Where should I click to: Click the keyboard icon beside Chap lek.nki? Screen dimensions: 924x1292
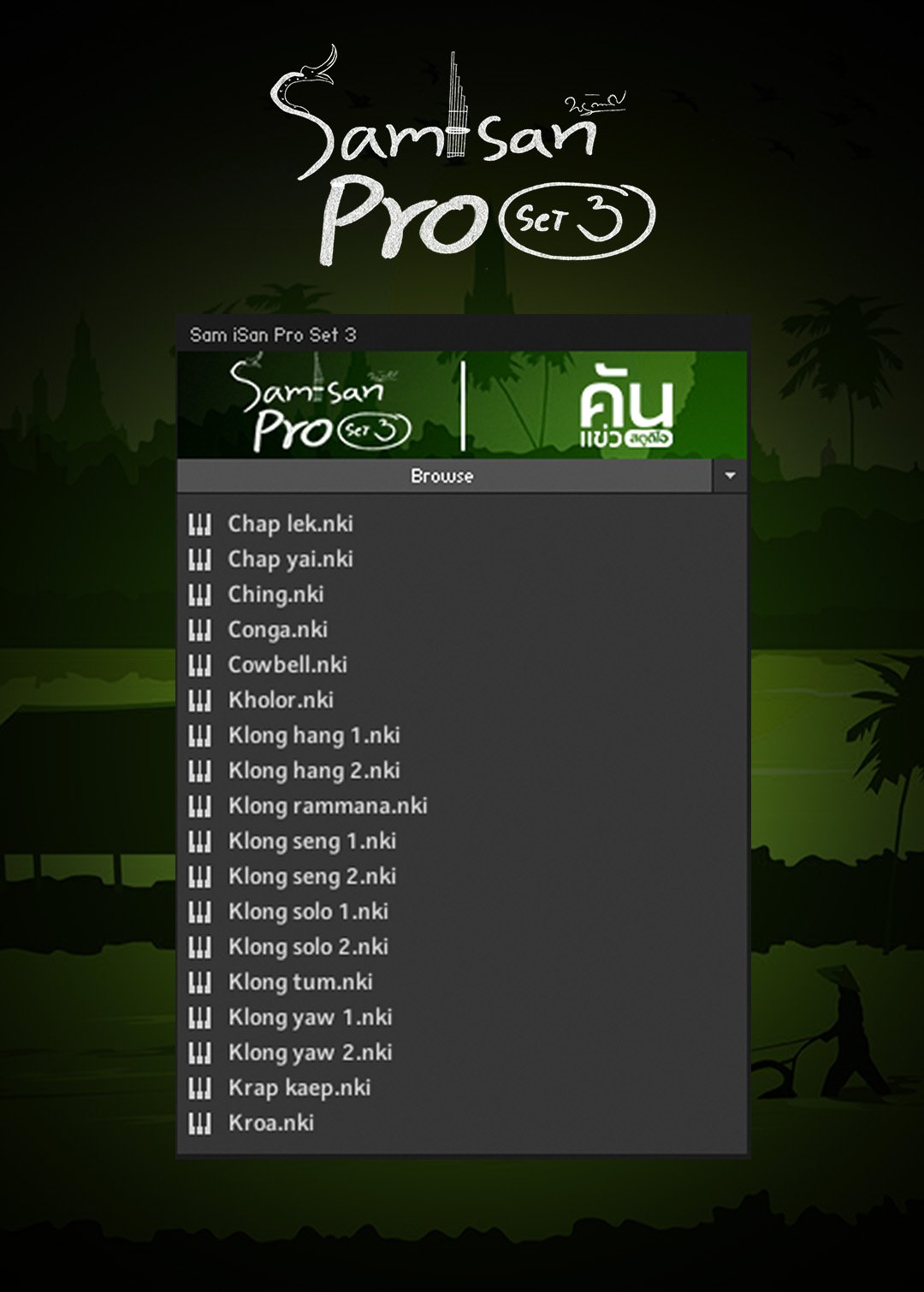point(199,524)
